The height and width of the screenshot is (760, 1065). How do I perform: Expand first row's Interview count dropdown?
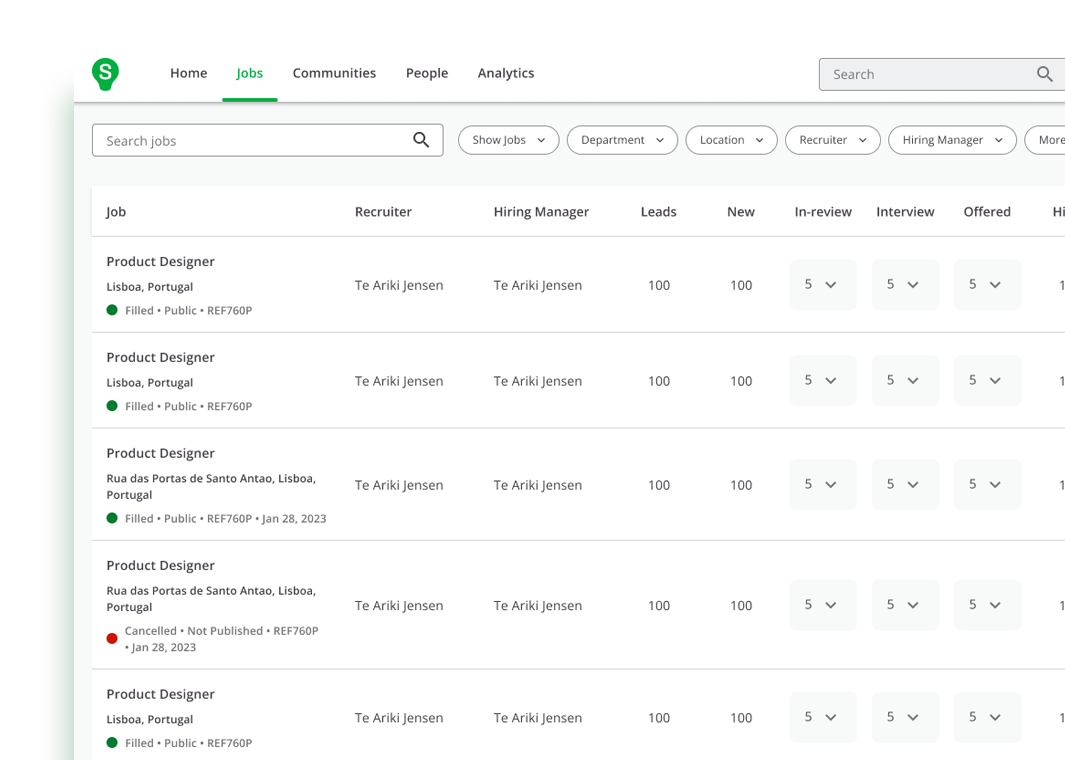tap(904, 285)
